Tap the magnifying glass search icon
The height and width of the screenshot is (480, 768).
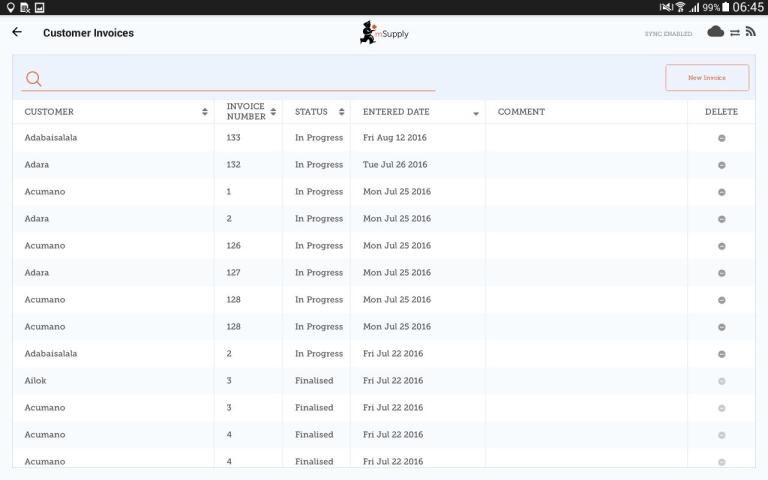point(34,79)
